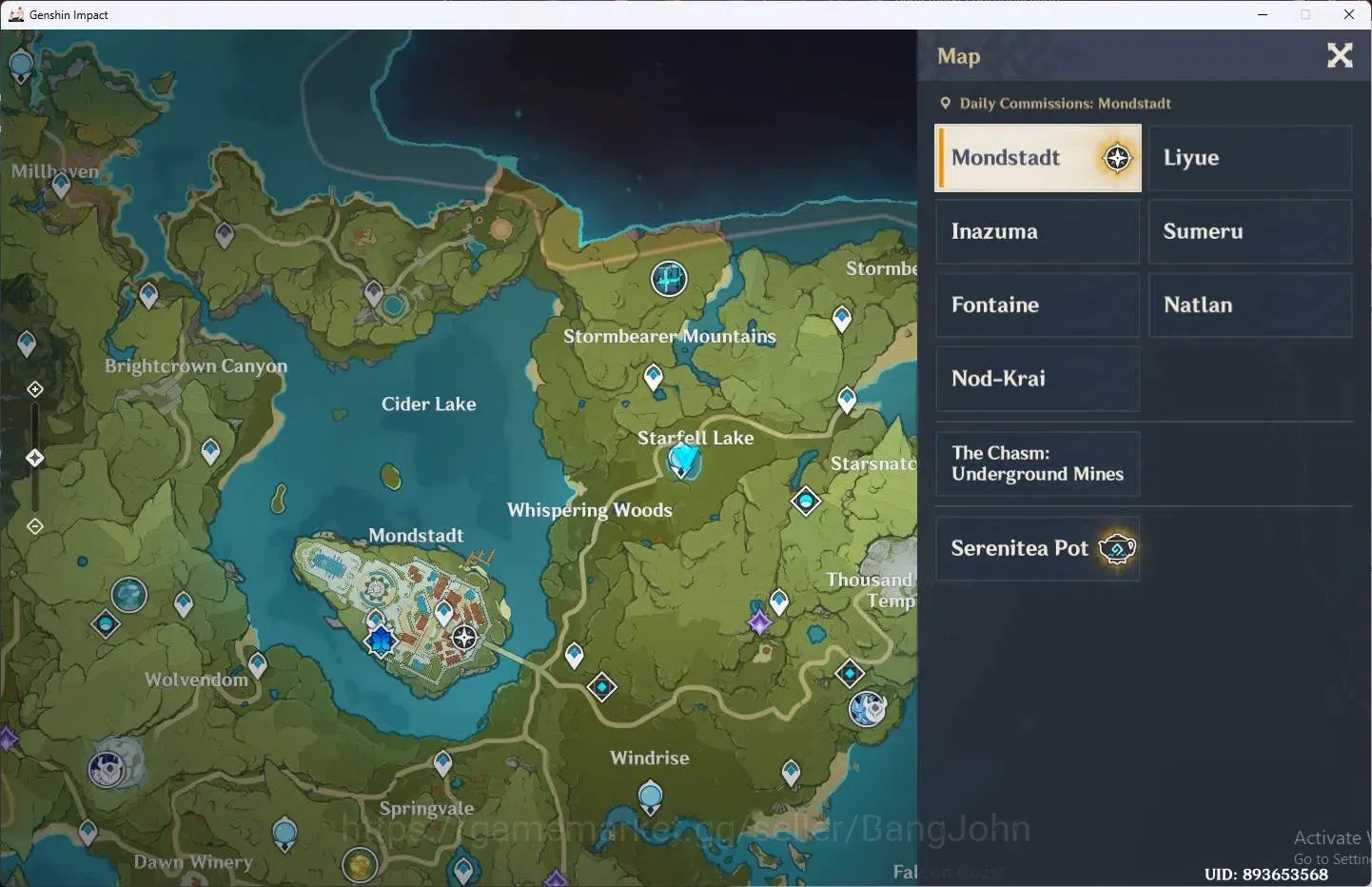Select the diamond domain marker on Windrise road
Viewport: 1372px width, 887px height.
[602, 686]
